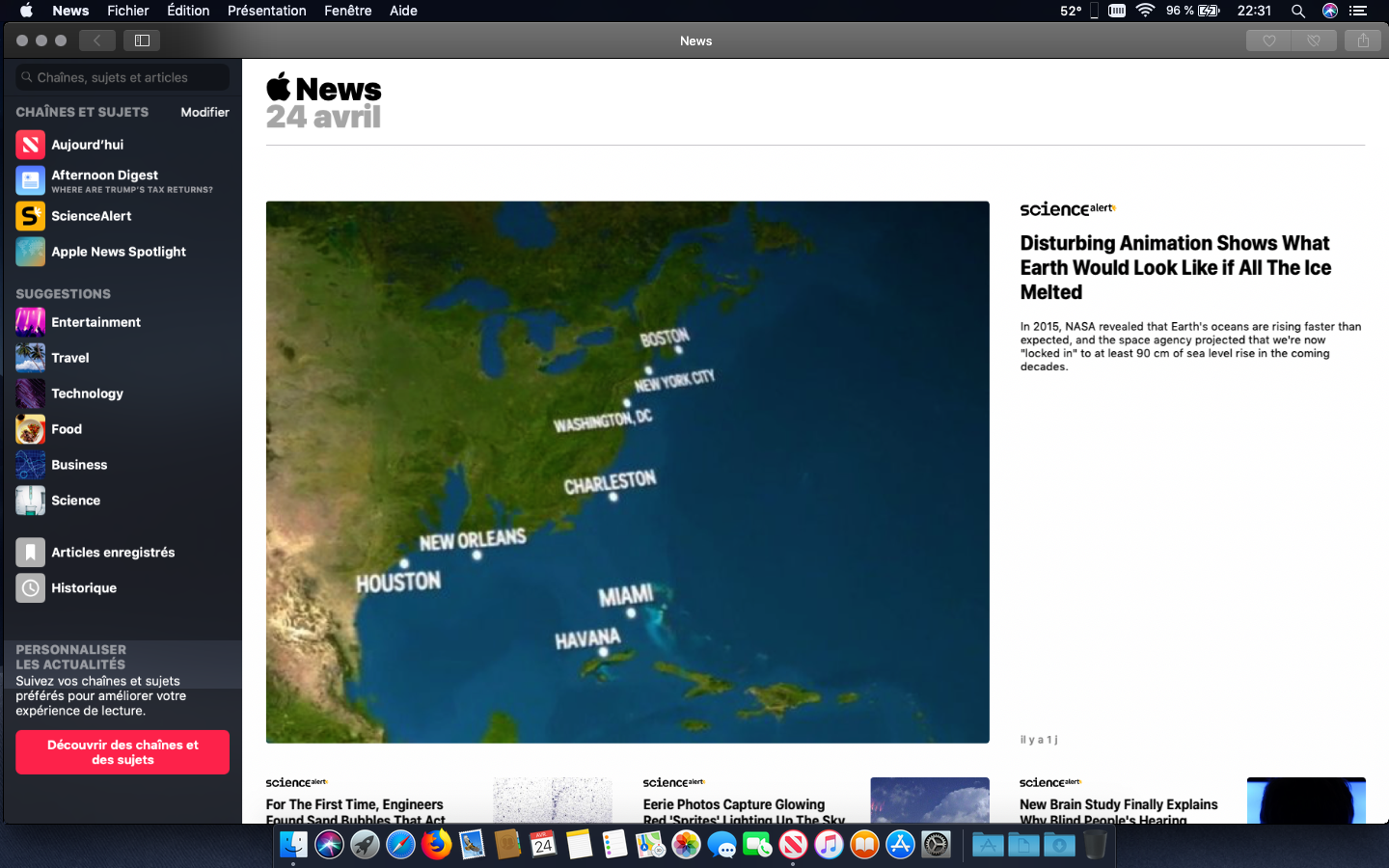
Task: Click the battery status at 96 %
Action: point(1193,11)
